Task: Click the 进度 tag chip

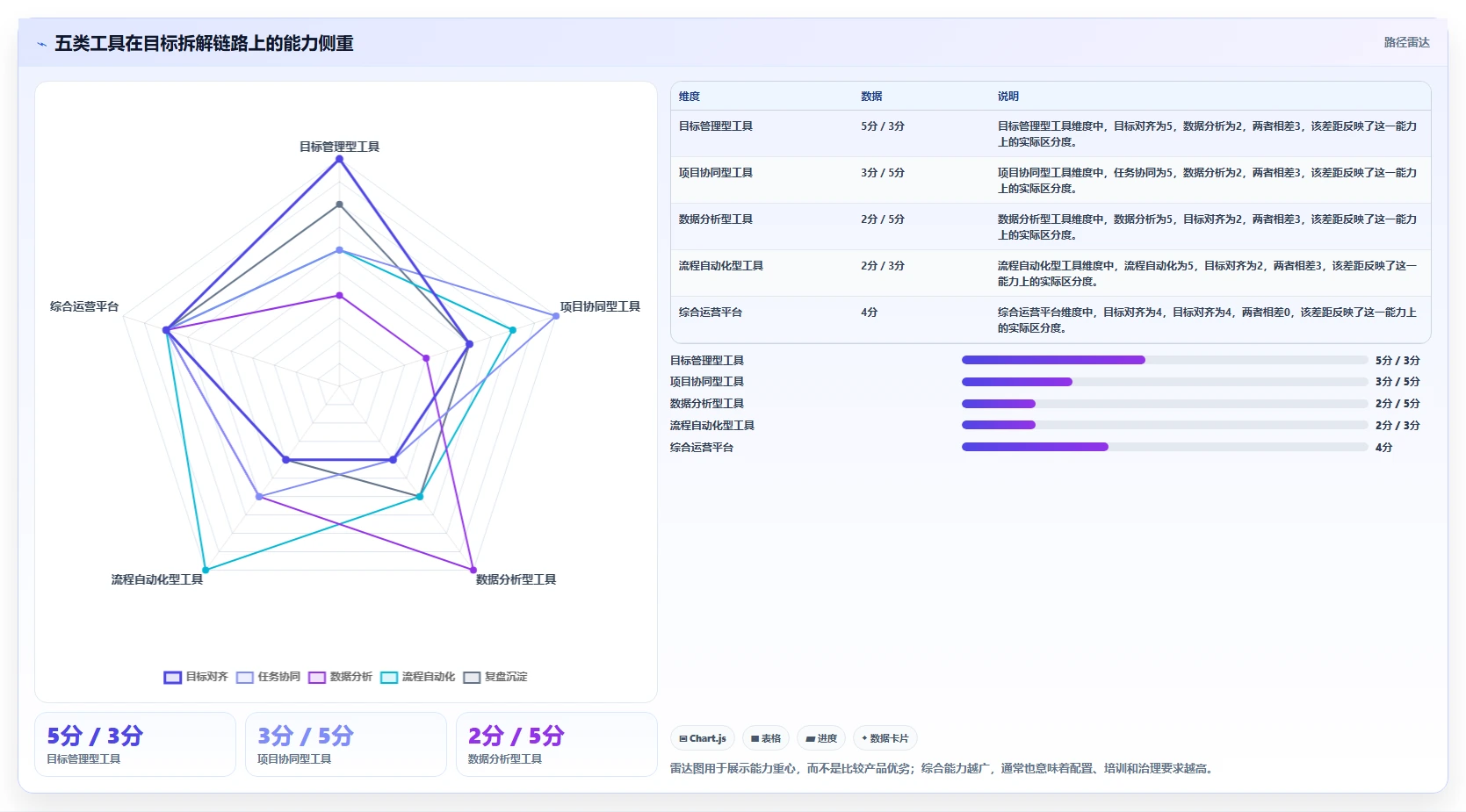Action: (821, 738)
